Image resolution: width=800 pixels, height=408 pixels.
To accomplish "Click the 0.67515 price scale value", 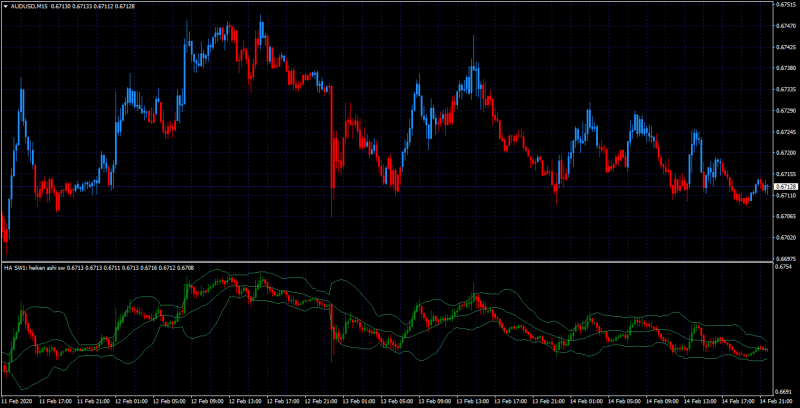I will coord(786,4).
